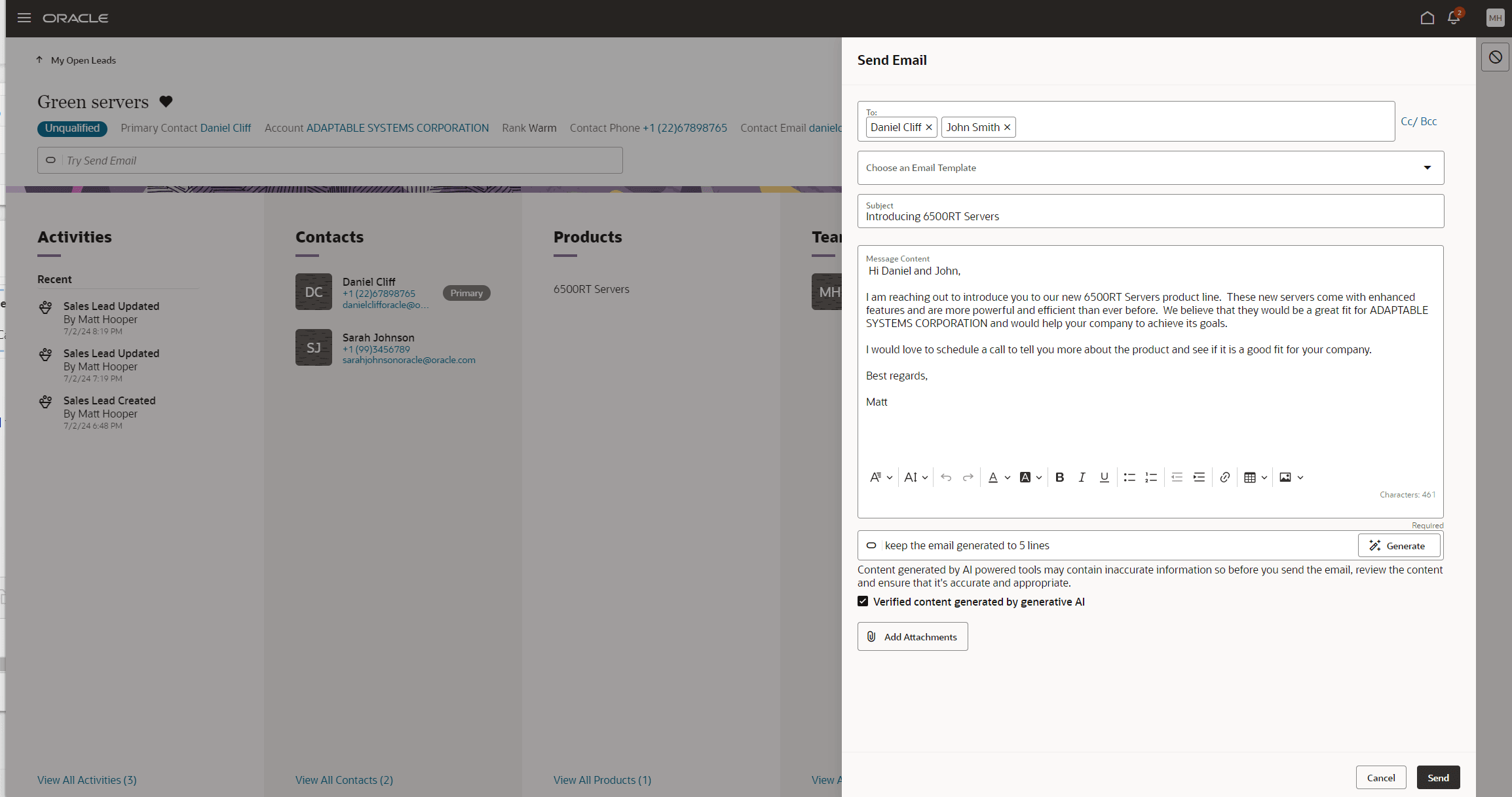Image resolution: width=1512 pixels, height=797 pixels.
Task: Click the Send button to send email
Action: click(1438, 777)
